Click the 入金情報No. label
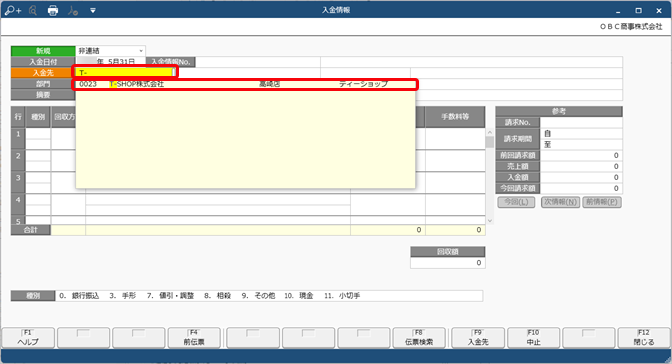 (x=171, y=62)
